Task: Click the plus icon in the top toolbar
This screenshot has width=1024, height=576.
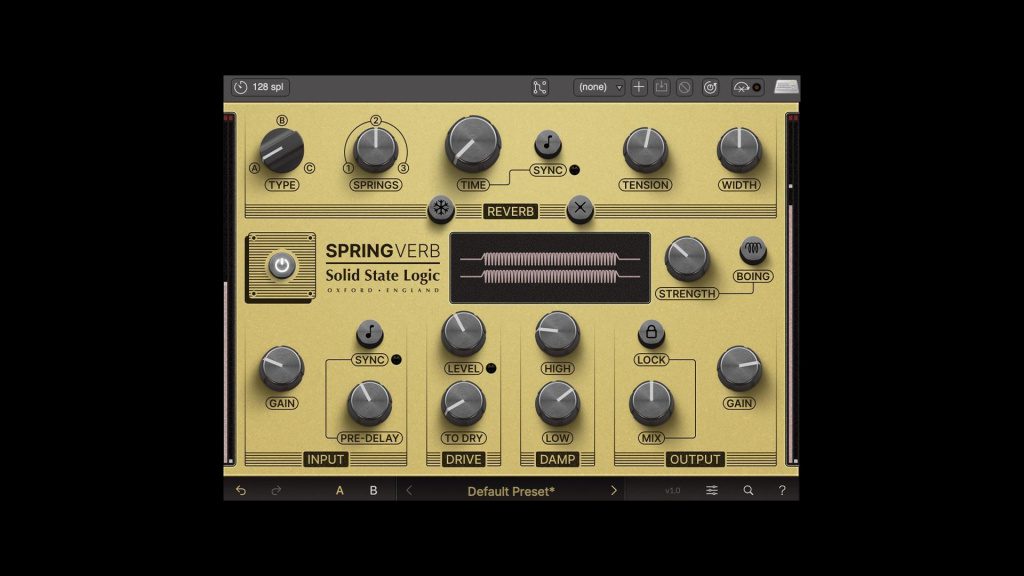Action: click(x=637, y=87)
